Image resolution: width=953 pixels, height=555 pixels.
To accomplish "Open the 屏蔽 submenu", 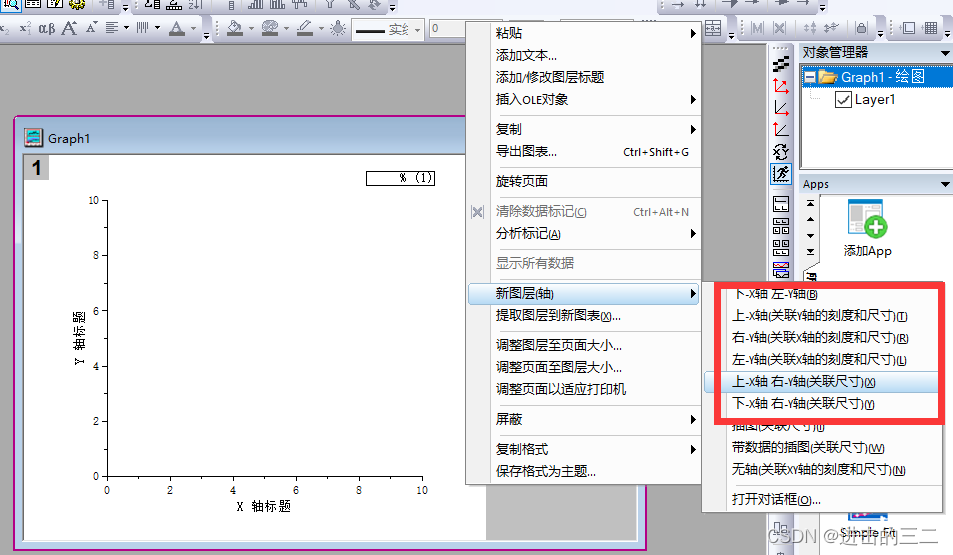I will click(583, 419).
